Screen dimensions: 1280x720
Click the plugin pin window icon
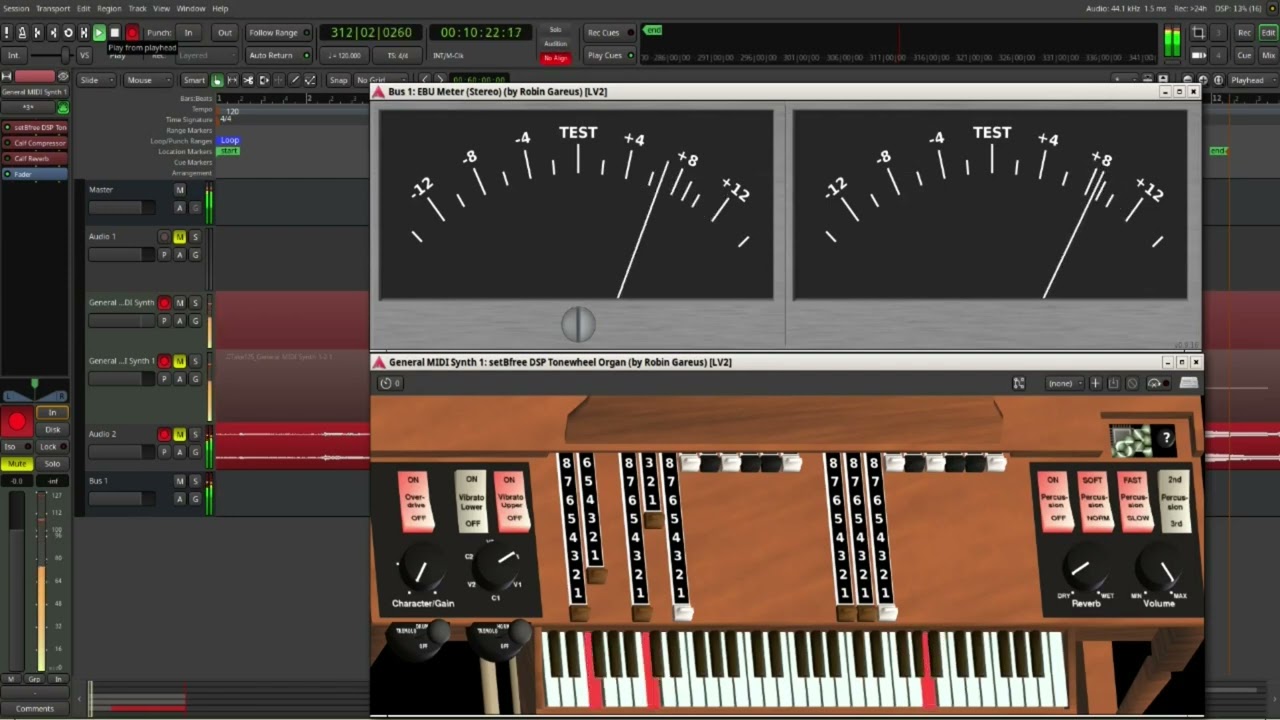point(1019,383)
